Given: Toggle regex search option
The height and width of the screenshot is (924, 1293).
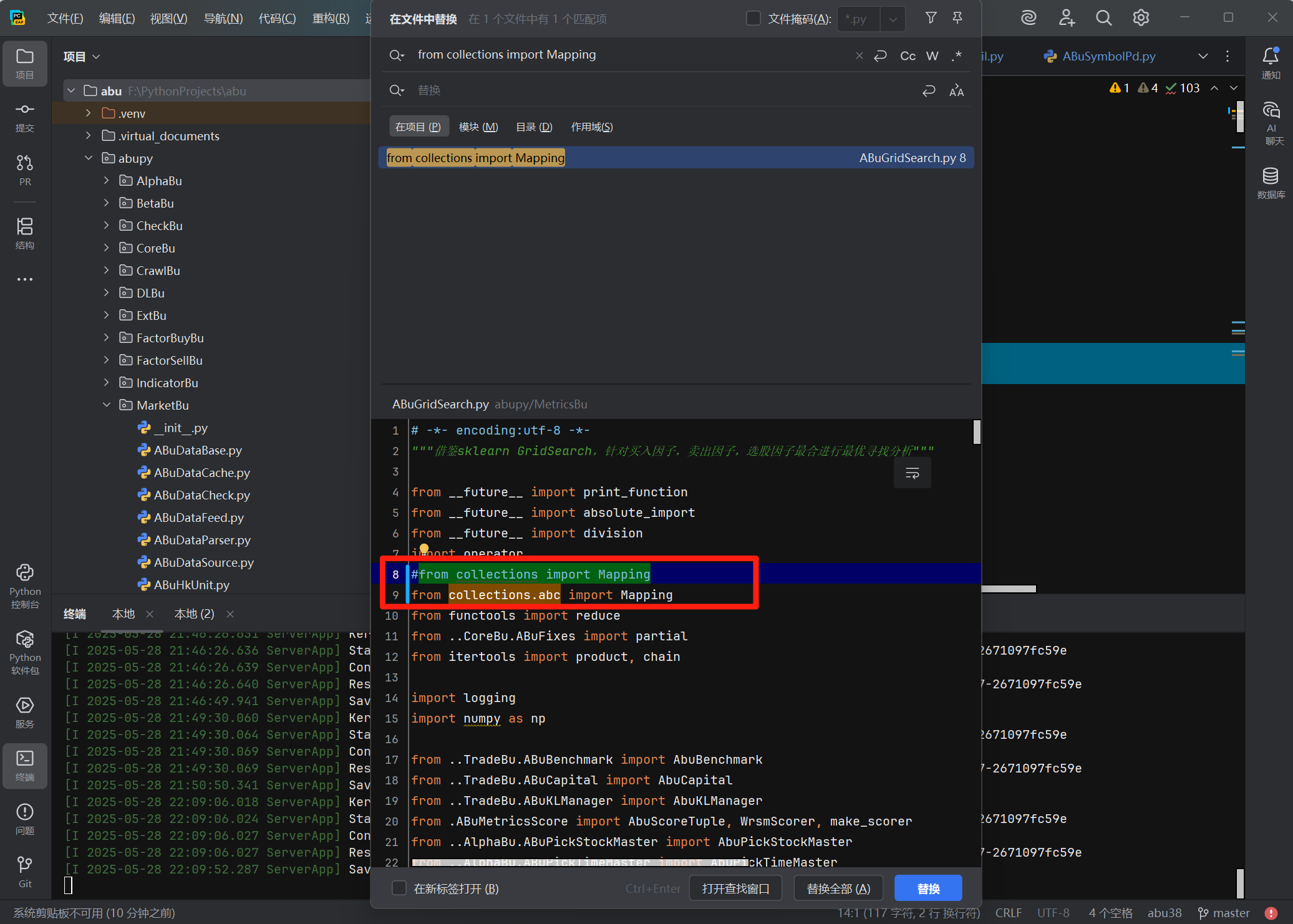Looking at the screenshot, I should tap(957, 56).
